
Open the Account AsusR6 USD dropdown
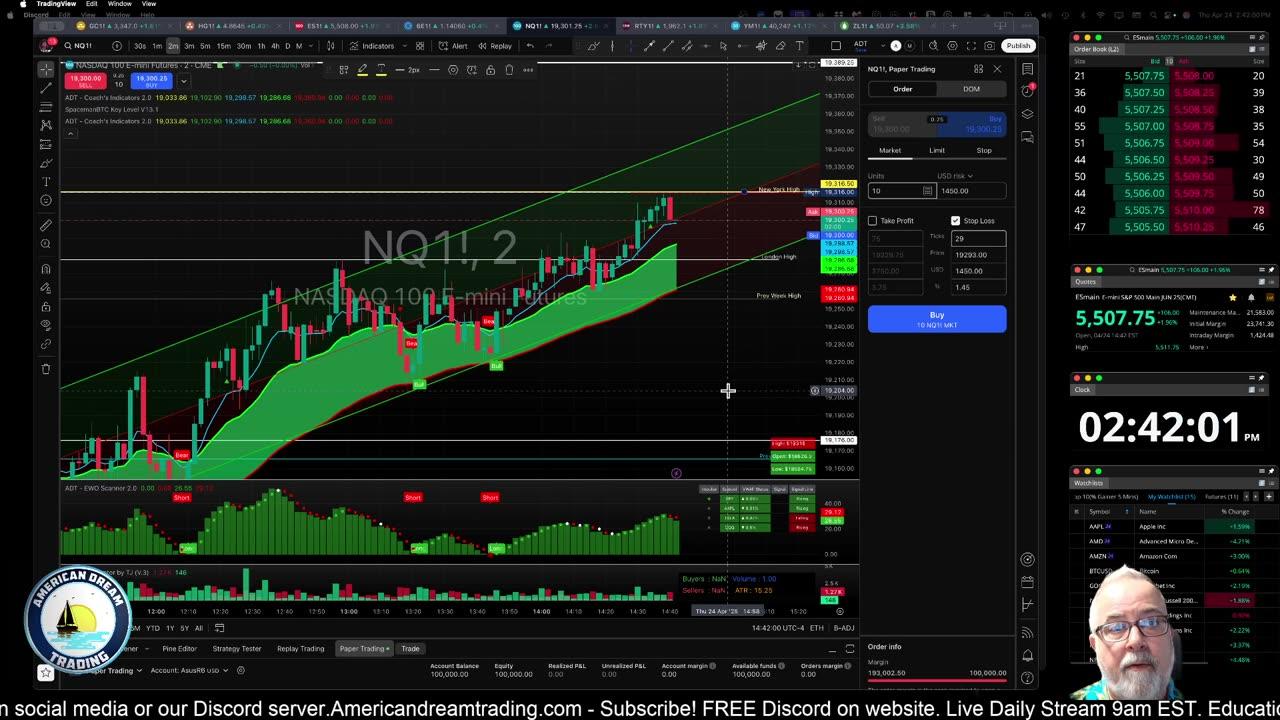click(x=190, y=671)
